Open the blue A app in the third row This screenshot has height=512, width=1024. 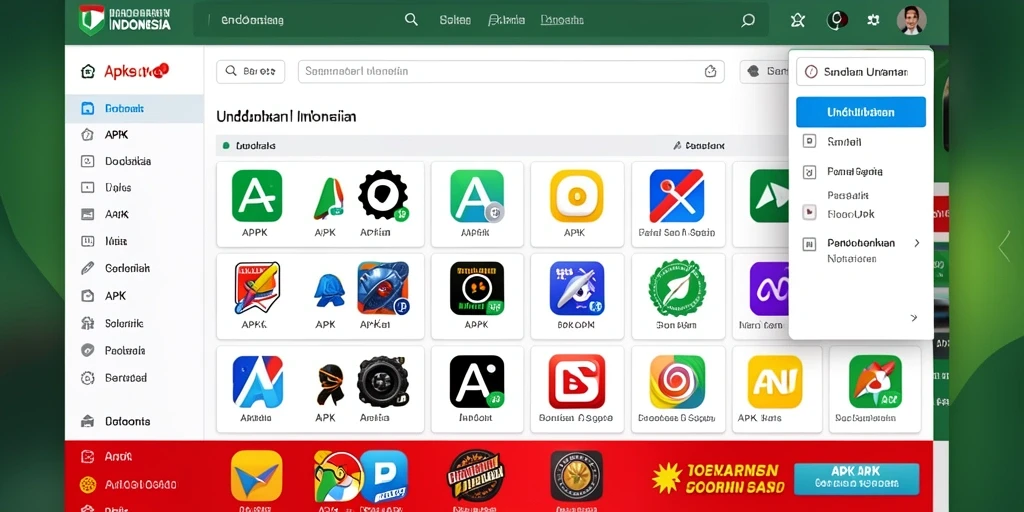click(x=257, y=382)
